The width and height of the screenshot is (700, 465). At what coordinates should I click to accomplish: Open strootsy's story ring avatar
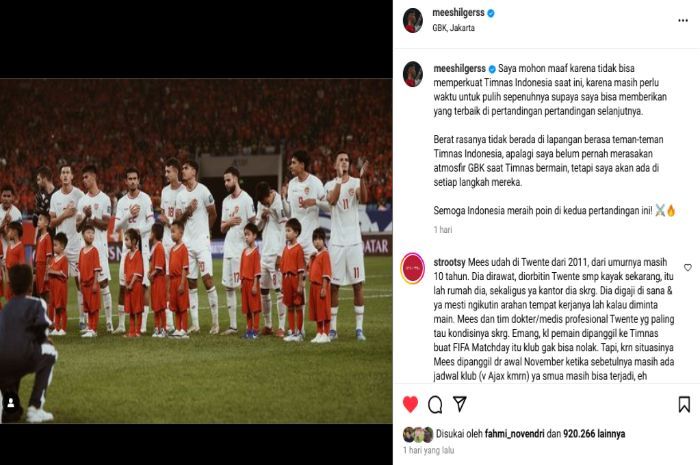click(412, 268)
